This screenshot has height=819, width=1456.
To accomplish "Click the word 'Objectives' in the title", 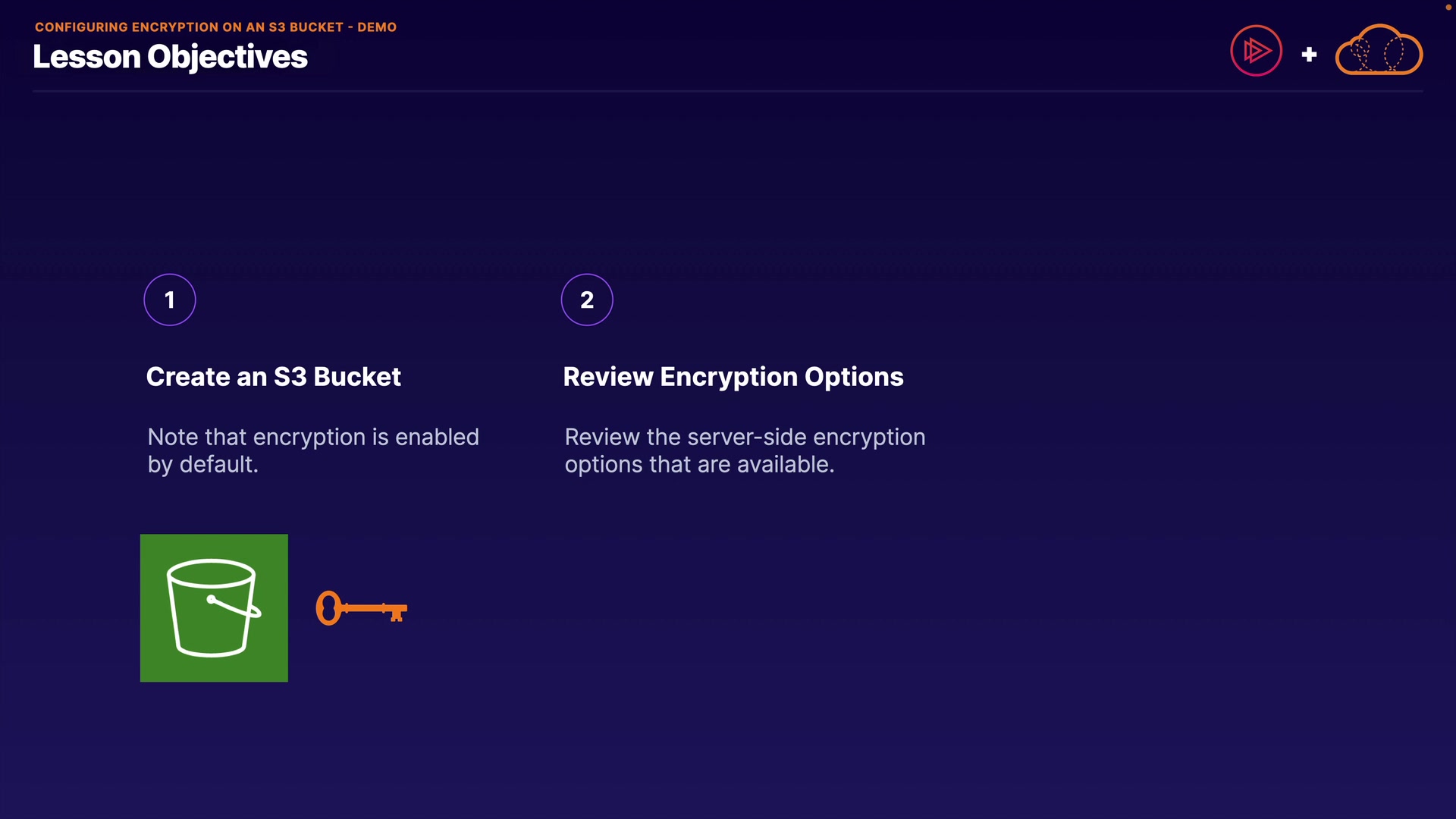I will click(227, 57).
